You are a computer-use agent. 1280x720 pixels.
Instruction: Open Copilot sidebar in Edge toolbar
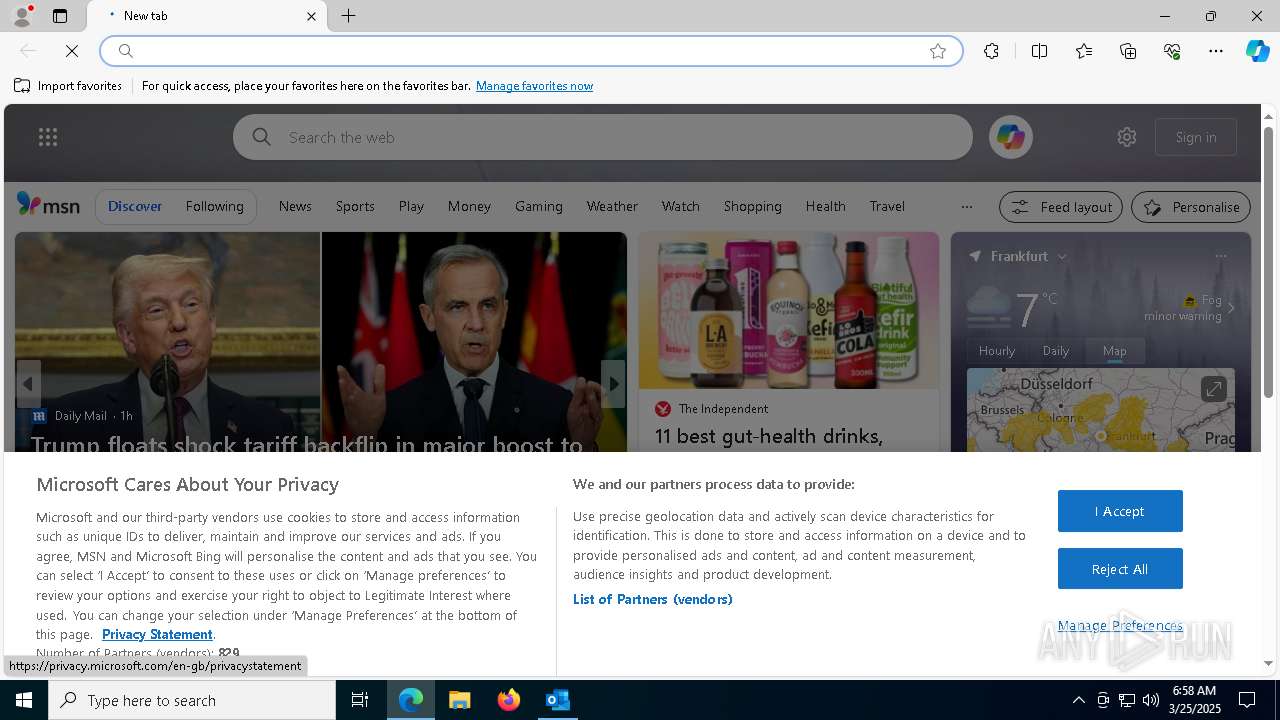1257,51
